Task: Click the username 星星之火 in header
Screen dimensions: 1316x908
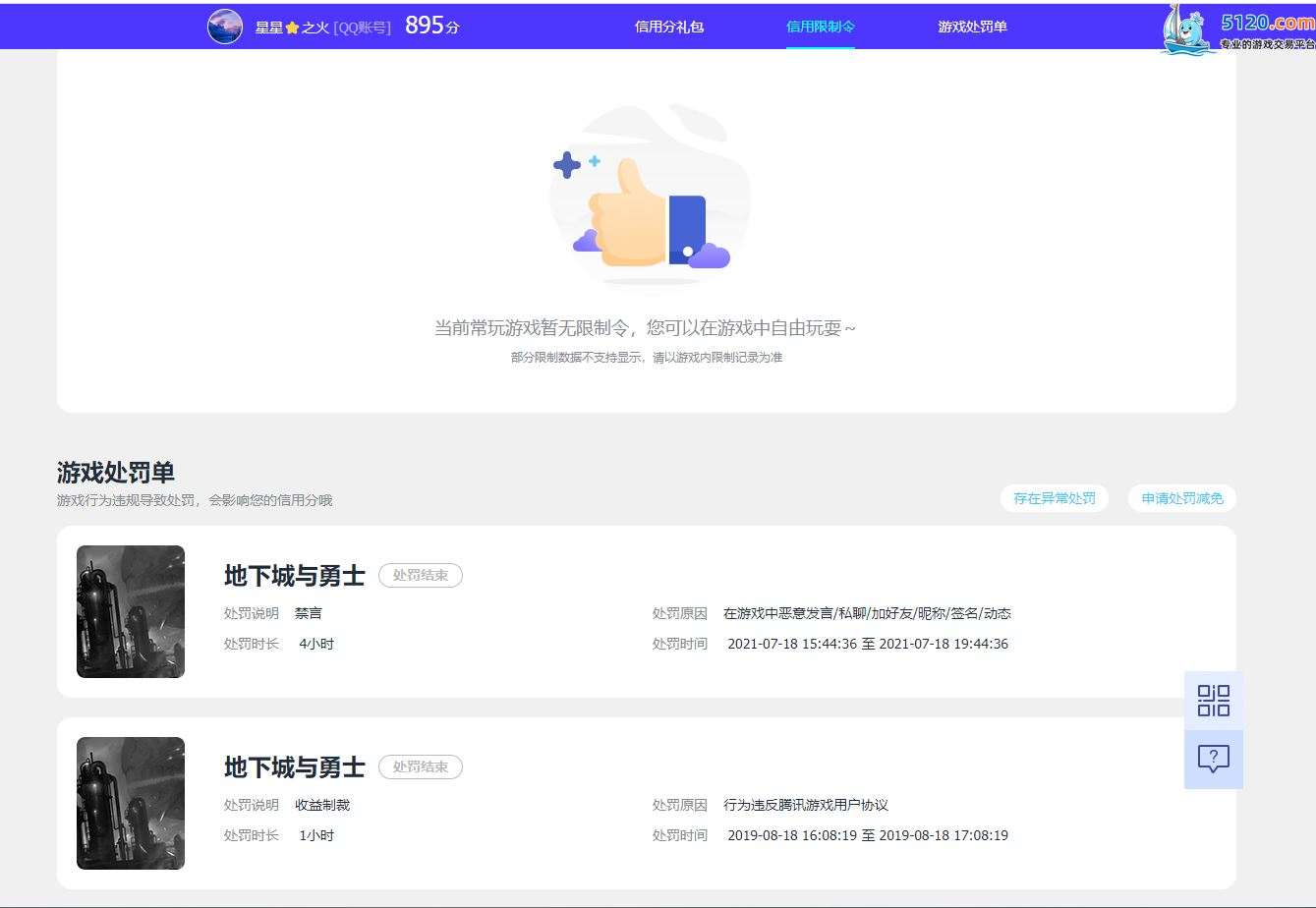Action: (x=292, y=28)
